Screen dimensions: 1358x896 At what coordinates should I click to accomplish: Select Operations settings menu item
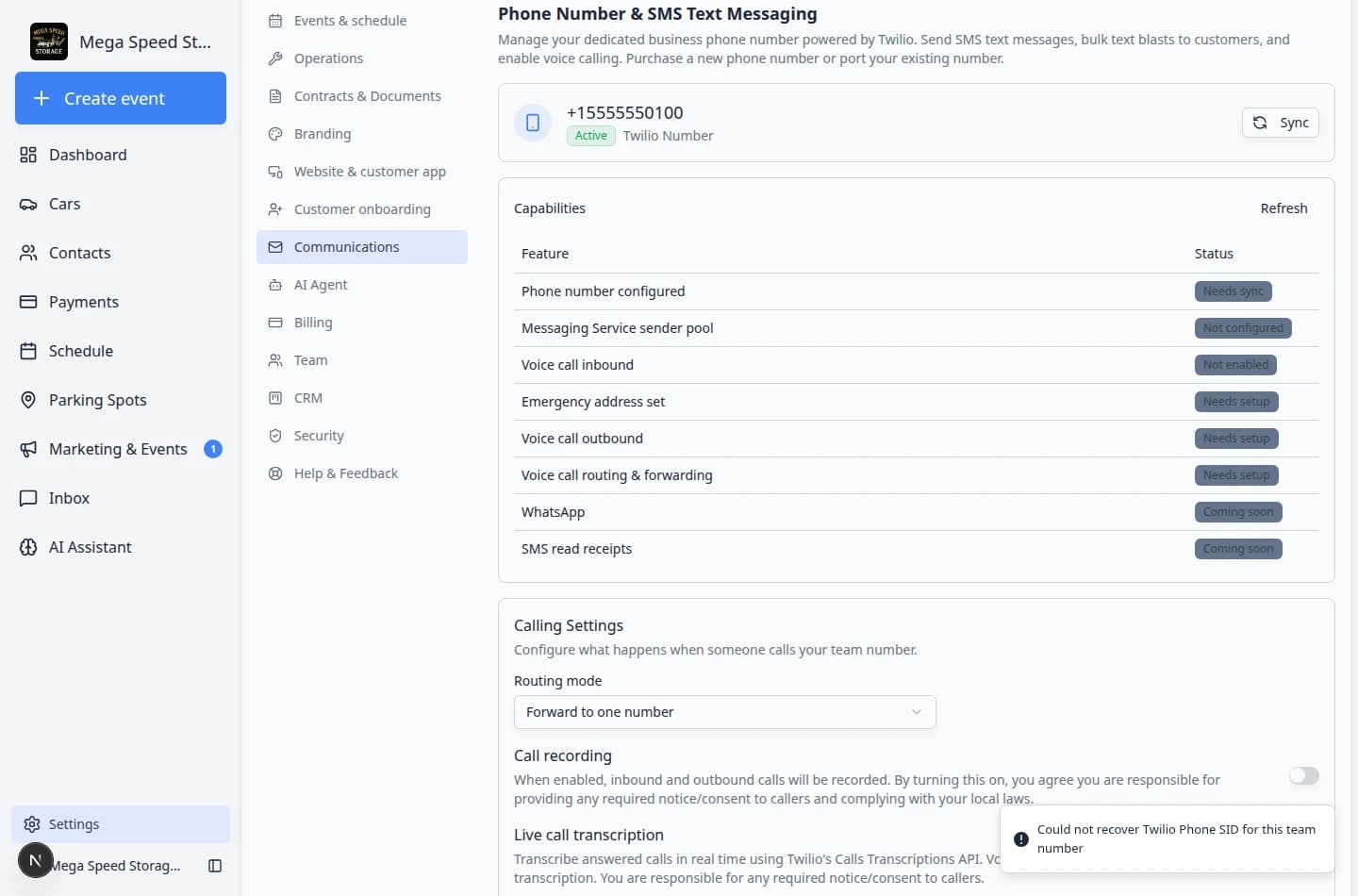click(362, 58)
